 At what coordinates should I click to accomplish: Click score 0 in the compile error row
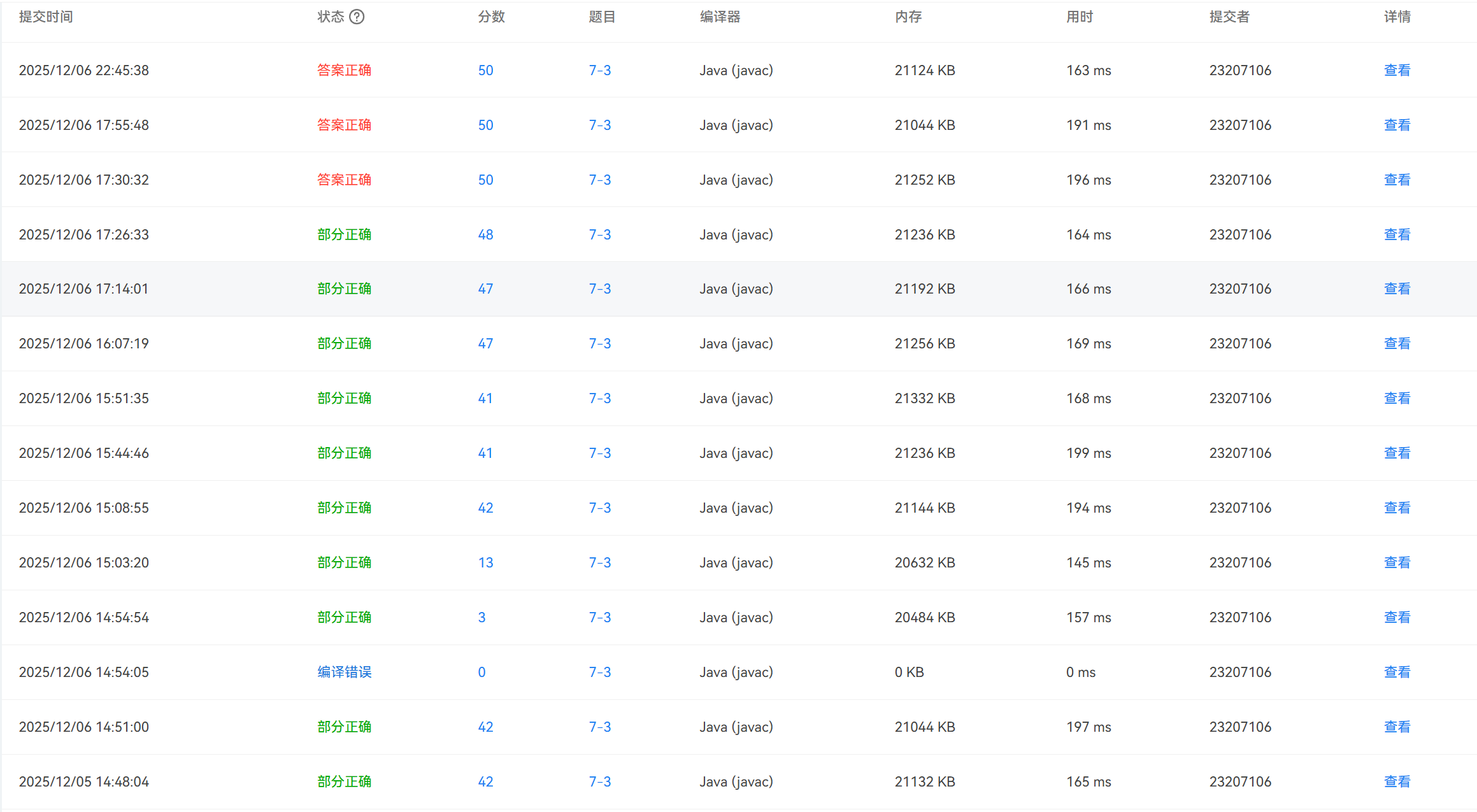(x=482, y=672)
